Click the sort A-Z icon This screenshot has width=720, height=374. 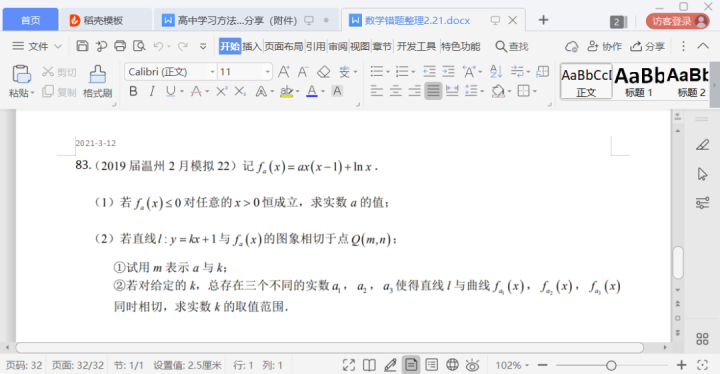point(496,72)
